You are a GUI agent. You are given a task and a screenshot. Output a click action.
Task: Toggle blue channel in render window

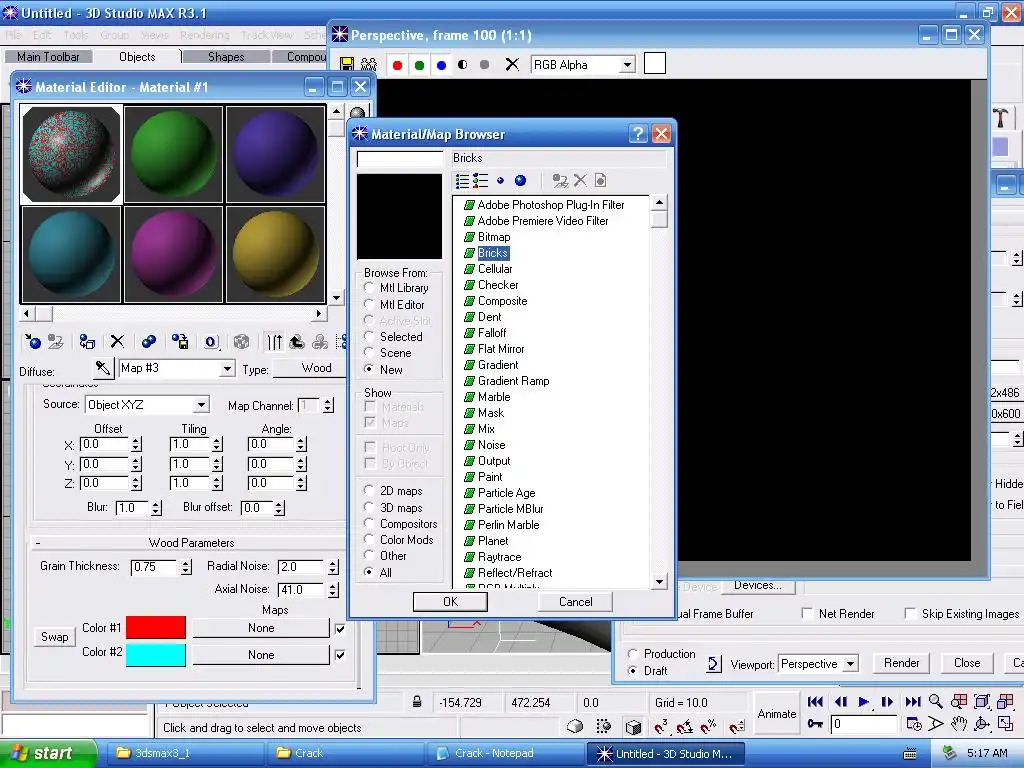[441, 65]
